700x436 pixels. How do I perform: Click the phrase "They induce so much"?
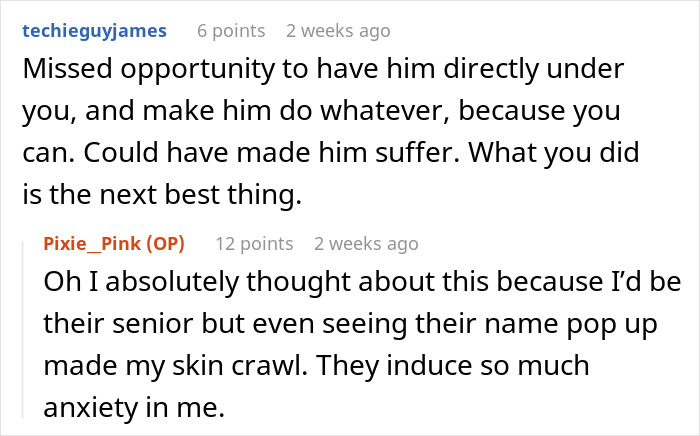click(454, 366)
